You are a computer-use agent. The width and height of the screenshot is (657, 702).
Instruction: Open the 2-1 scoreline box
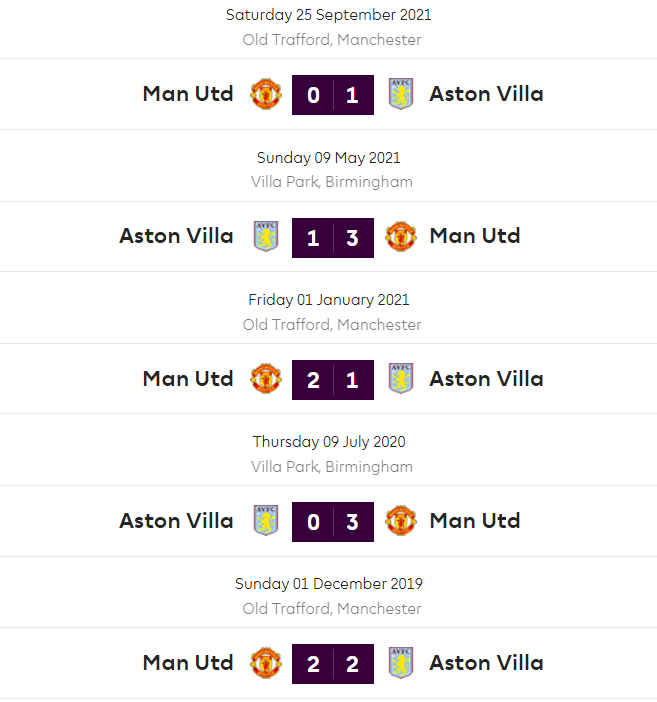click(x=333, y=379)
